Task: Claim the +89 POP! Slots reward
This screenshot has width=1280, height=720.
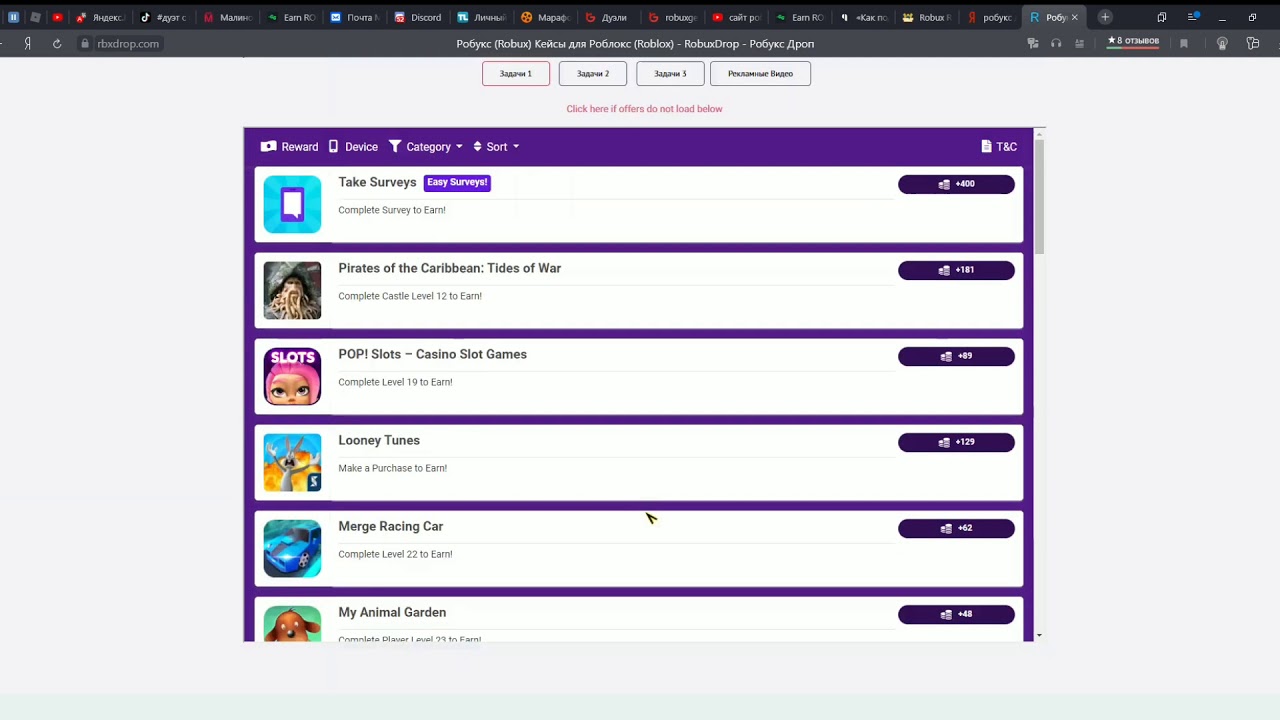Action: pos(956,356)
